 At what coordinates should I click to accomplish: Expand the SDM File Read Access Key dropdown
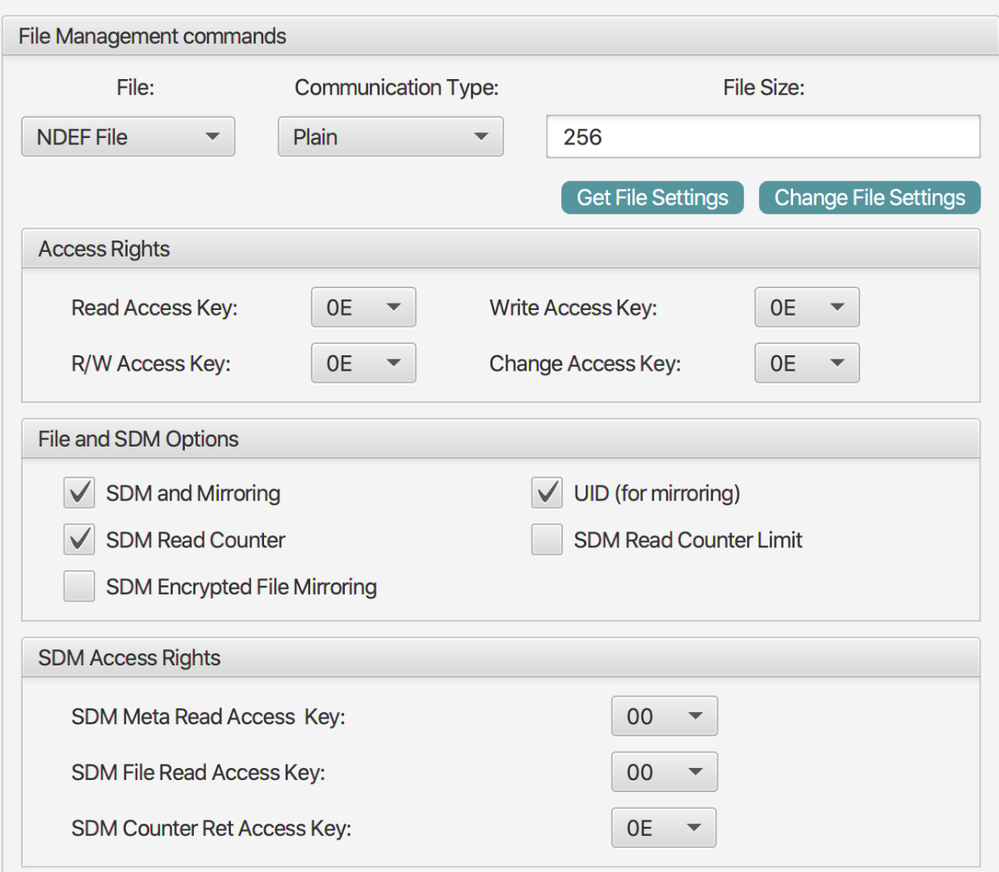coord(664,772)
